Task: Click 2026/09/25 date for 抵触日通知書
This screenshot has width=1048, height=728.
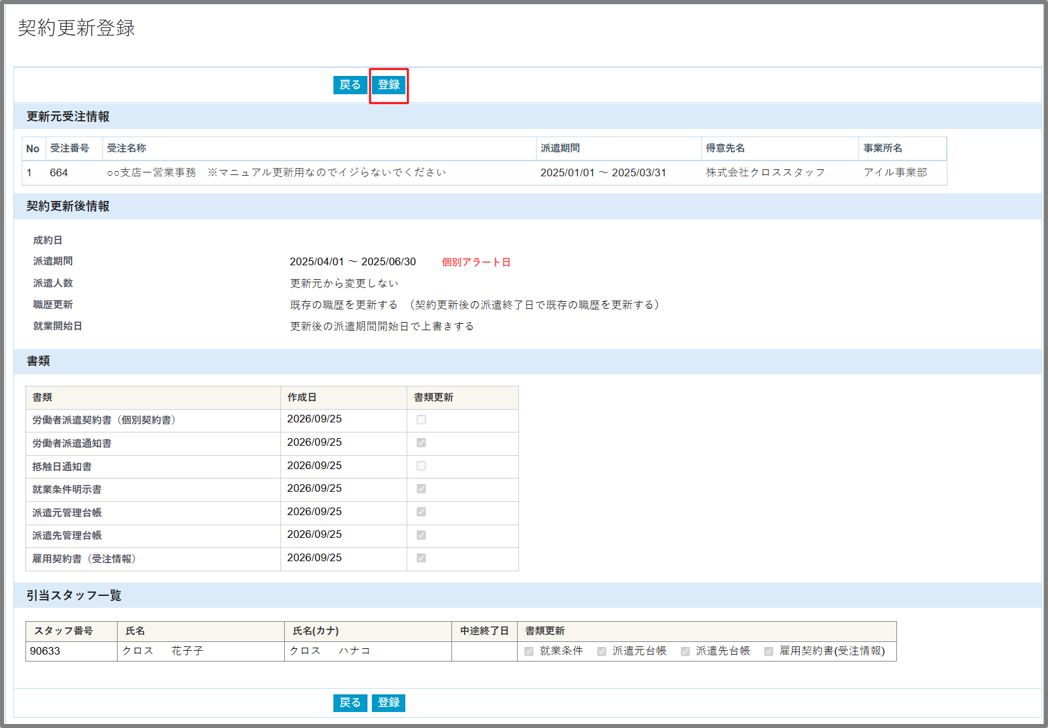Action: pos(314,466)
